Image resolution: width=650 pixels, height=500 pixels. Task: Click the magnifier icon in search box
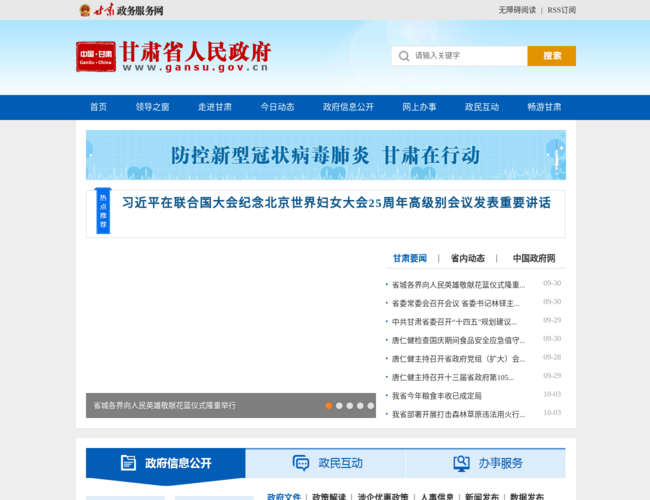tap(403, 56)
